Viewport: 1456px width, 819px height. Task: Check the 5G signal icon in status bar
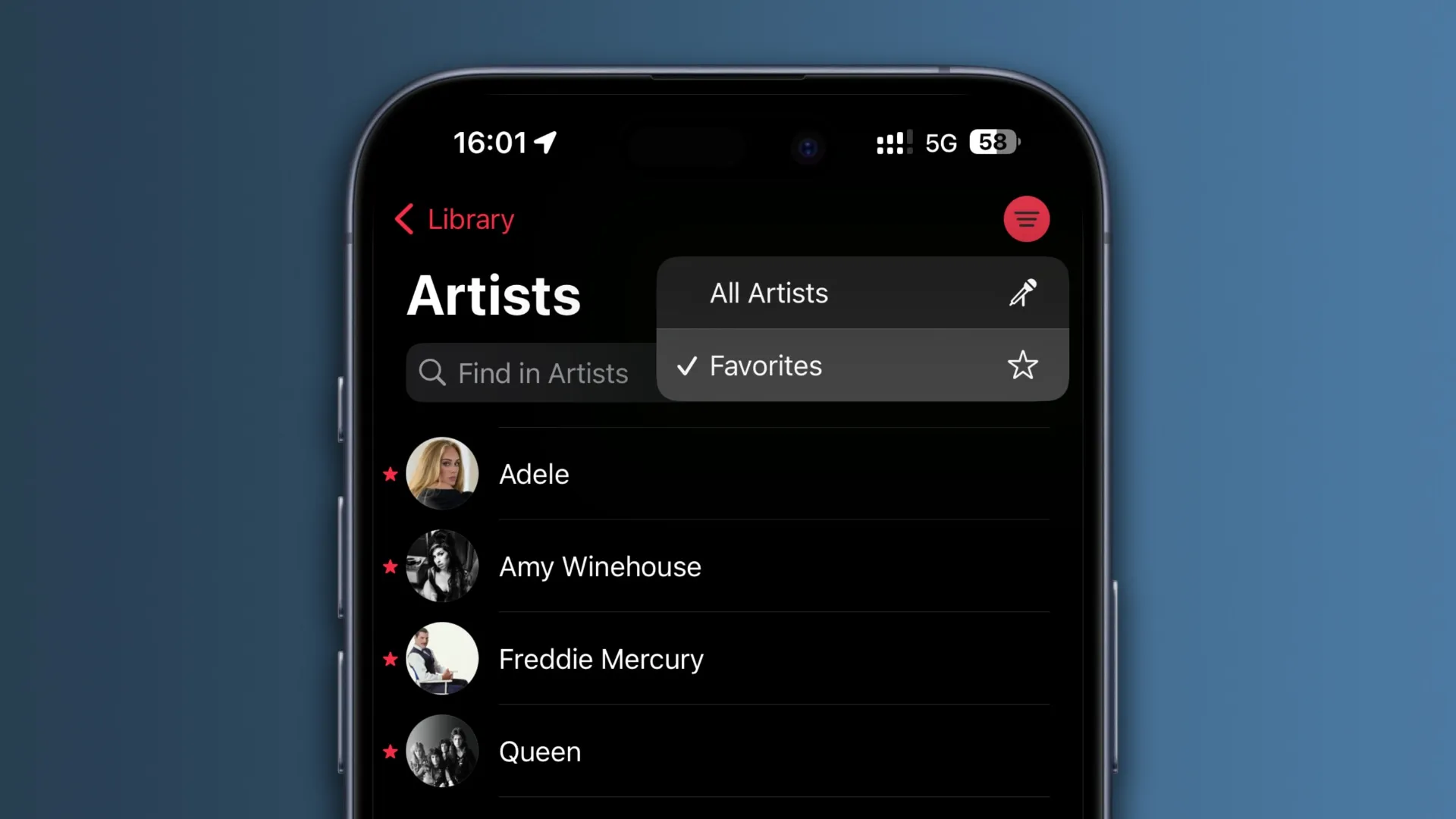[x=940, y=142]
